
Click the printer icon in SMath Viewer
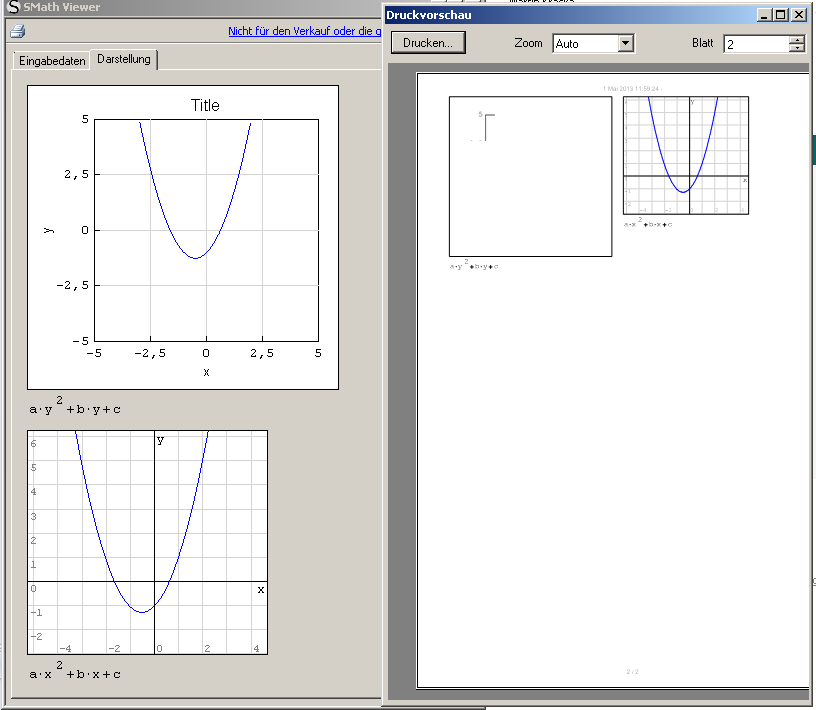tap(17, 31)
